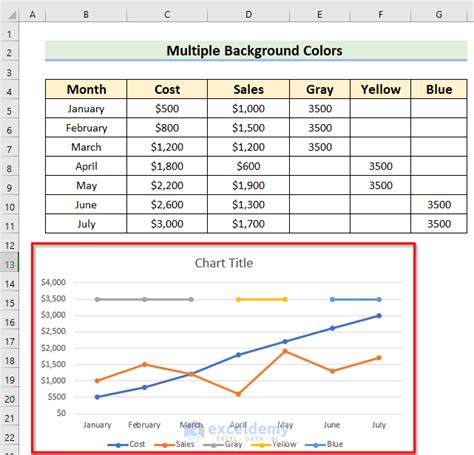Image resolution: width=474 pixels, height=455 pixels.
Task: Click the $0 vertical axis label
Action: (x=61, y=413)
